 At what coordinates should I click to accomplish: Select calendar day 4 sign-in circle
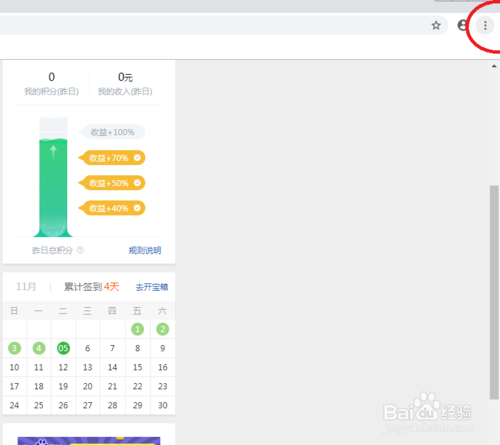(x=39, y=348)
